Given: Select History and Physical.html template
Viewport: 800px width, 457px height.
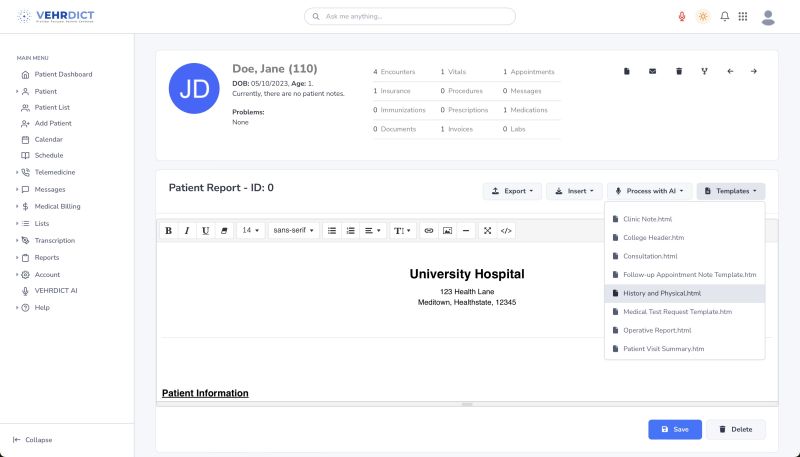Looking at the screenshot, I should point(661,293).
